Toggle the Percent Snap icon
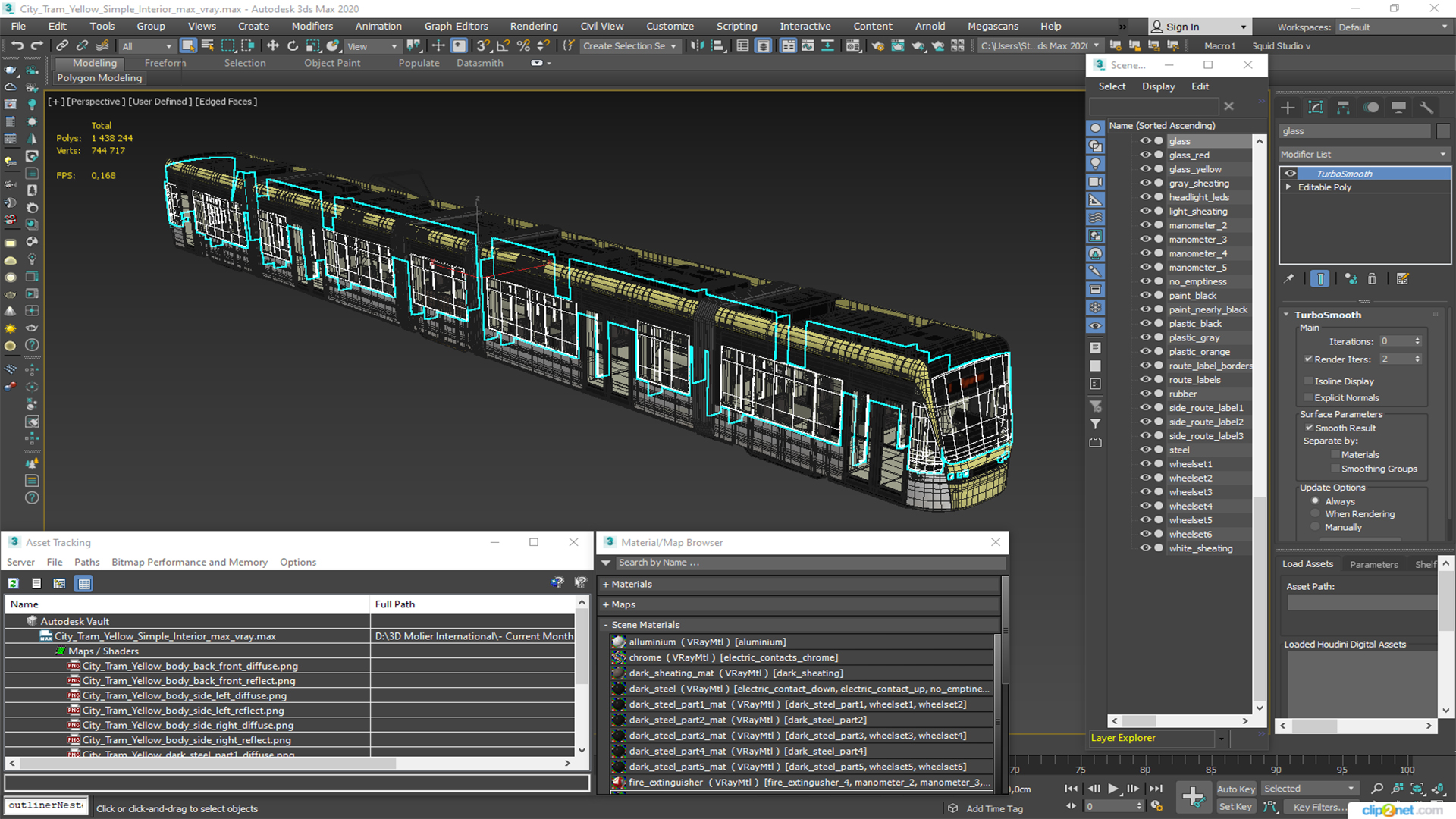The image size is (1456, 819). click(523, 46)
